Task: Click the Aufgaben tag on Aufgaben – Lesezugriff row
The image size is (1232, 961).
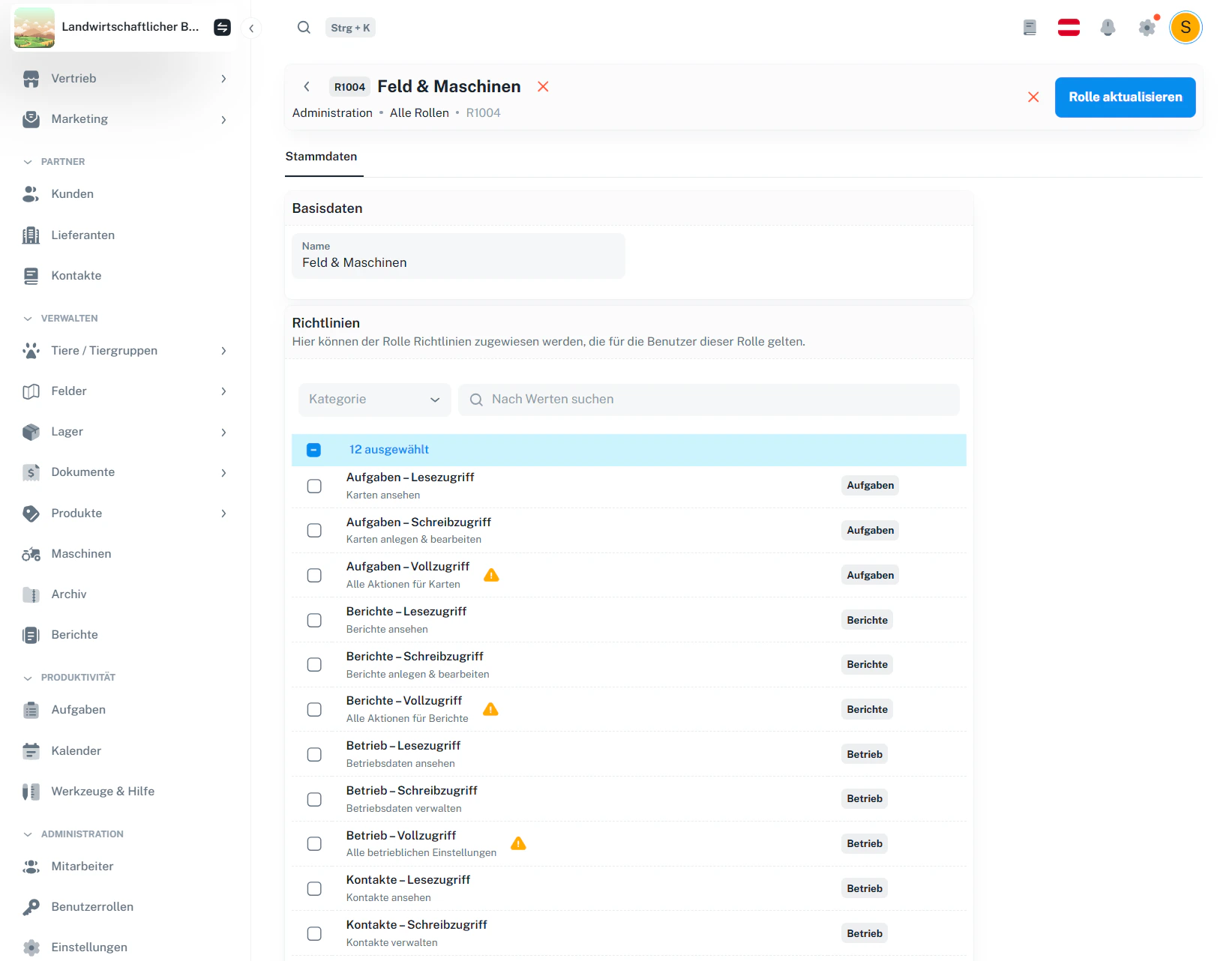Action: click(x=870, y=486)
